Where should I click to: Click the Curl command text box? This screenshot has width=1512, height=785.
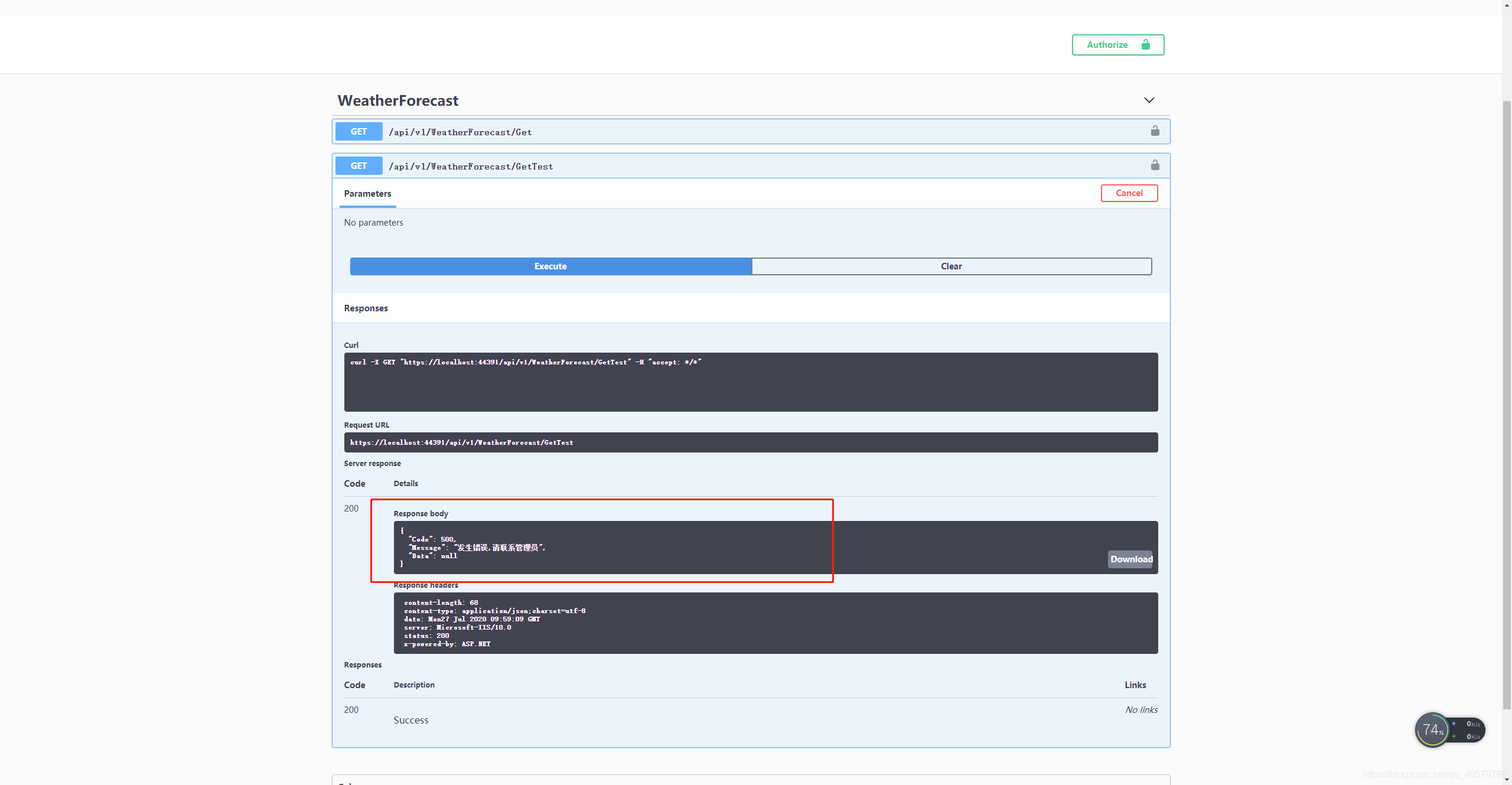750,382
